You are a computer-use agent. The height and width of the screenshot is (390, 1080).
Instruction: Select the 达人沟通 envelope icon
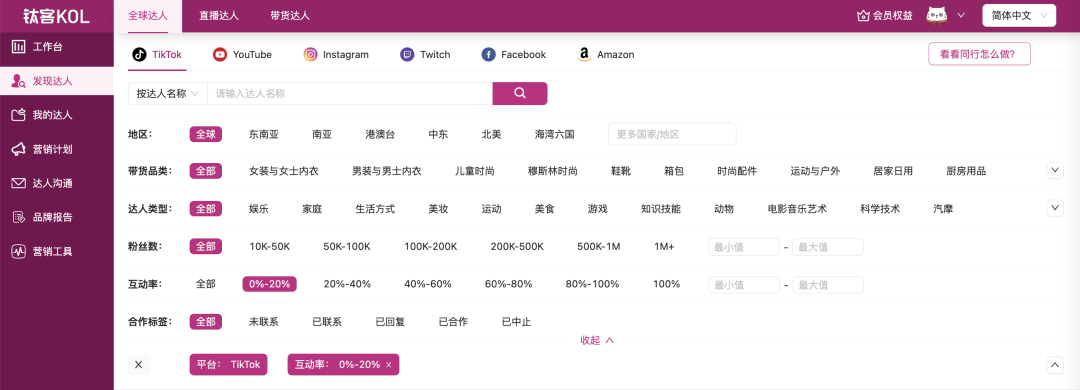pyautogui.click(x=19, y=183)
